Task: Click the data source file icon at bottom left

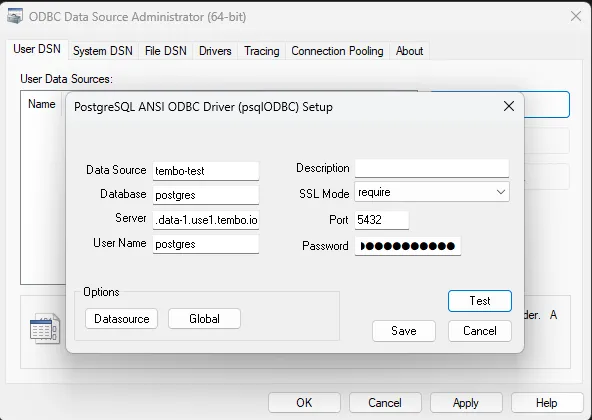Action: [45, 328]
